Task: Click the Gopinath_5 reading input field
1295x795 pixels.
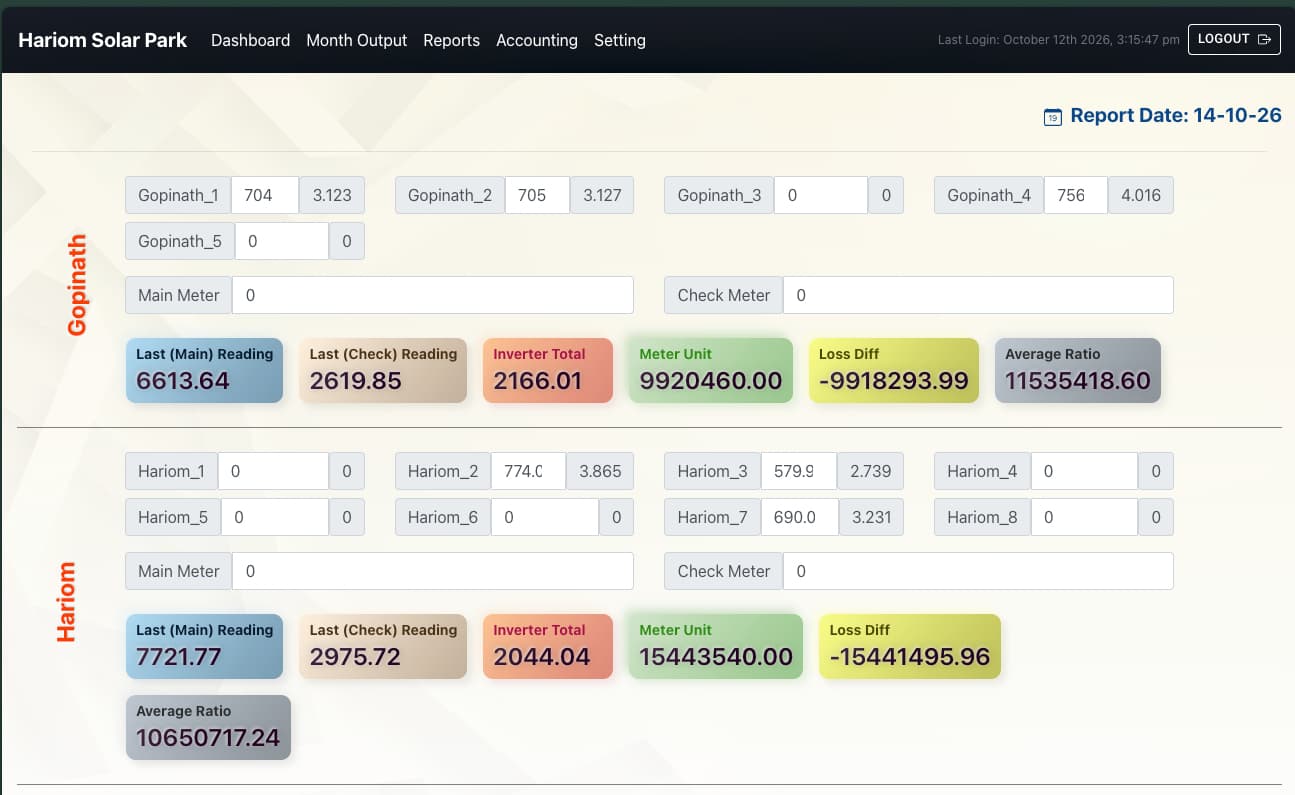Action: [282, 241]
